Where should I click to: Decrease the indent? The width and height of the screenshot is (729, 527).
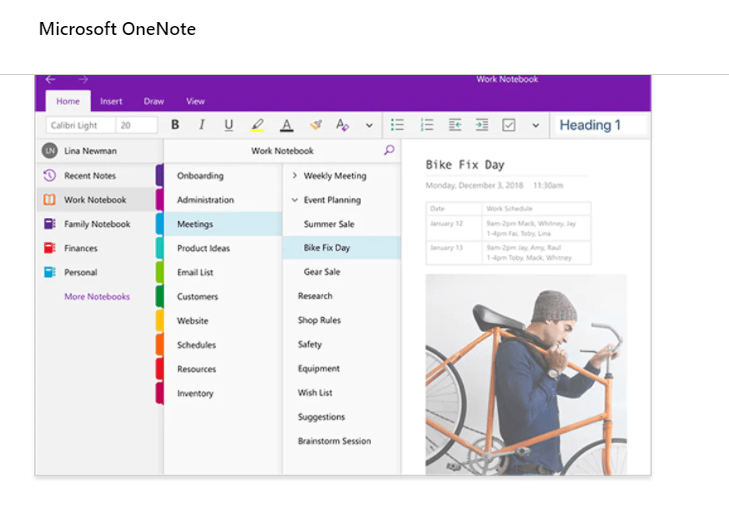[455, 125]
